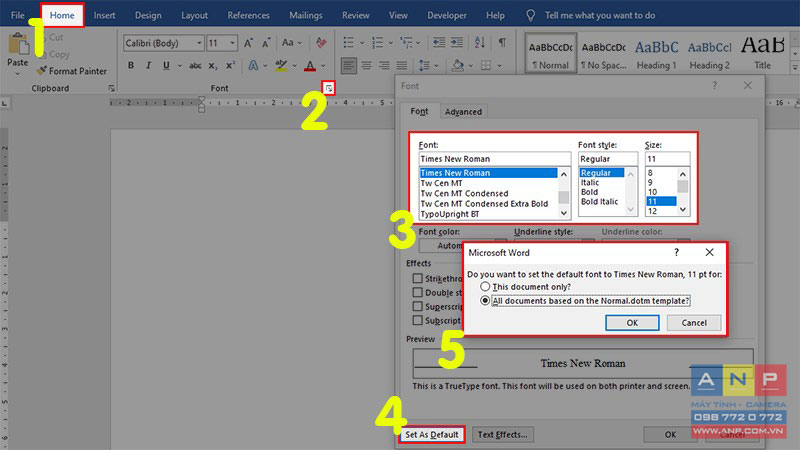800x450 pixels.
Task: Enable the Double strikethrough checkbox
Action: [x=417, y=292]
